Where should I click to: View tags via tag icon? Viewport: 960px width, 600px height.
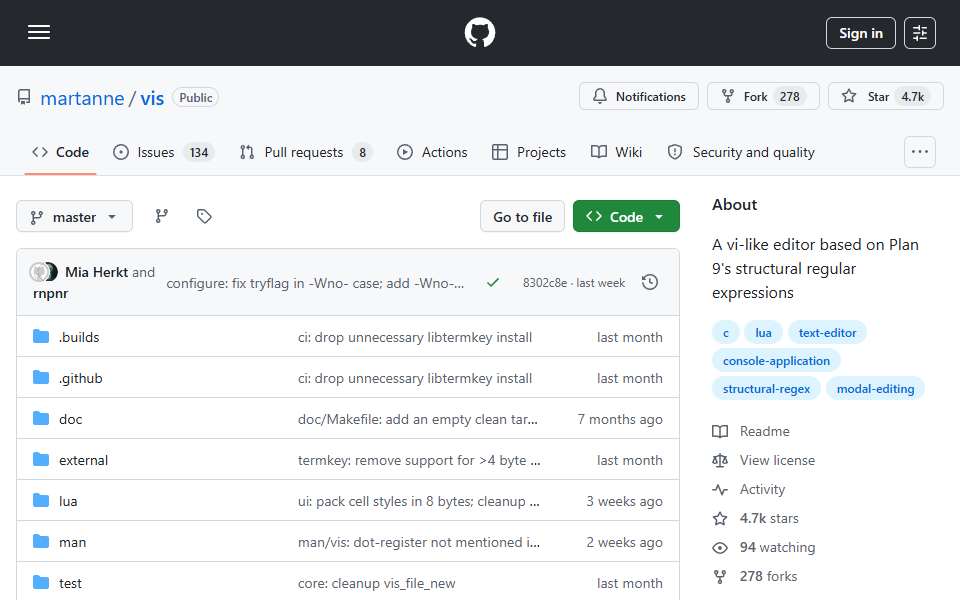point(204,216)
